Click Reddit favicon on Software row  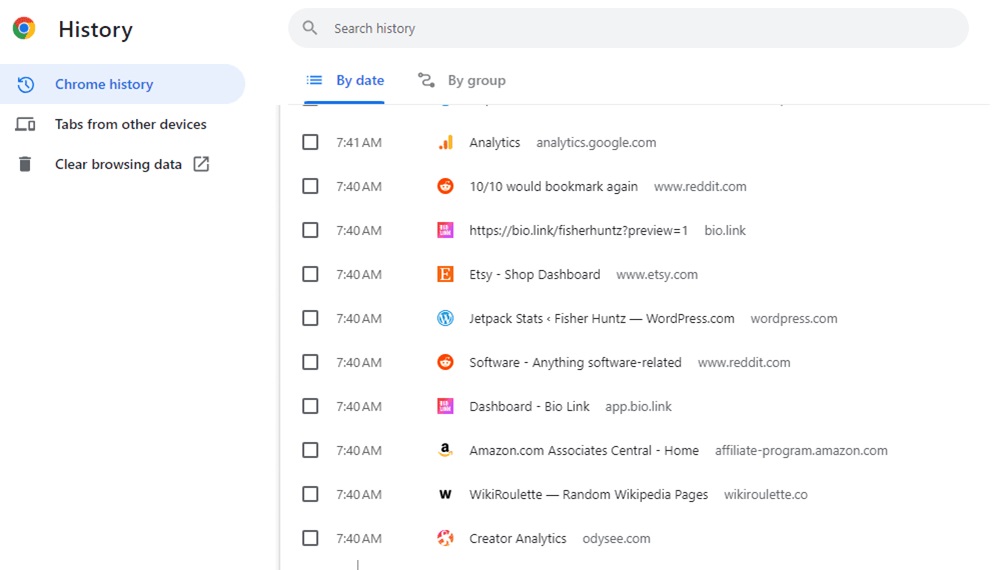[445, 363]
